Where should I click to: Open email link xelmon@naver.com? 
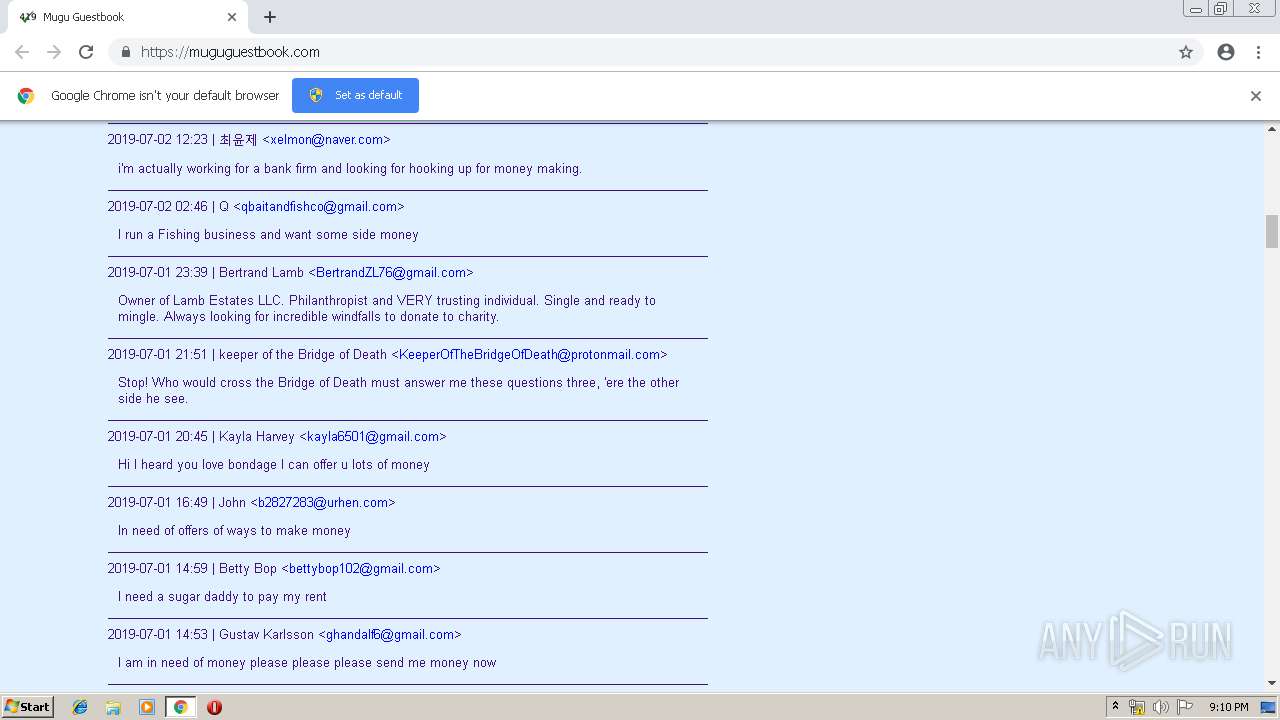pyautogui.click(x=327, y=140)
